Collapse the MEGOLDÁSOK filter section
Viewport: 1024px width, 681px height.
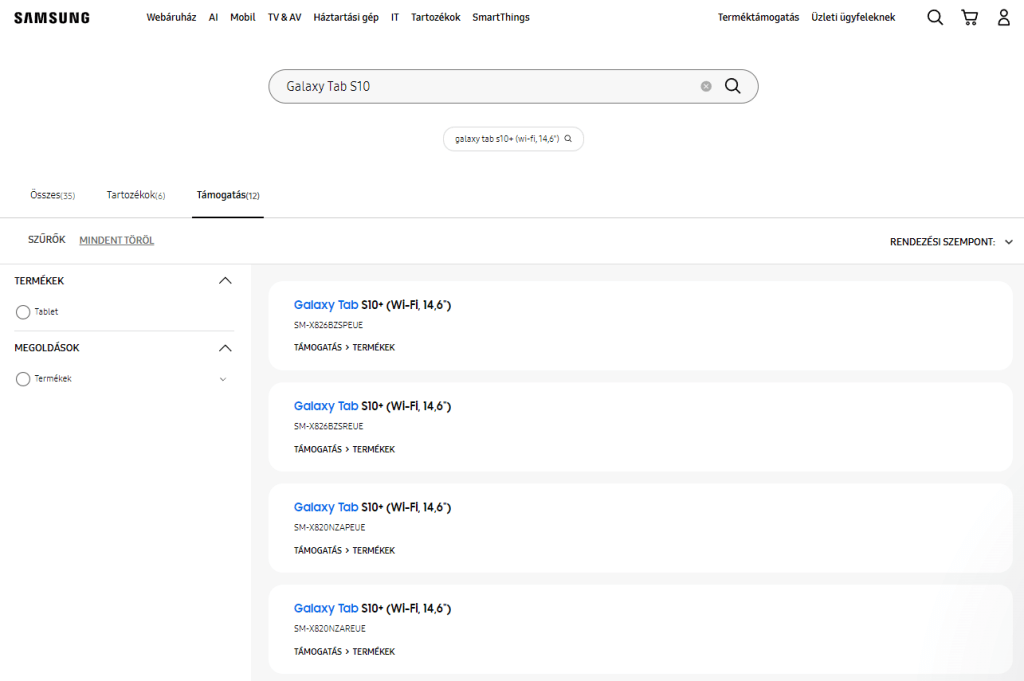click(x=225, y=348)
